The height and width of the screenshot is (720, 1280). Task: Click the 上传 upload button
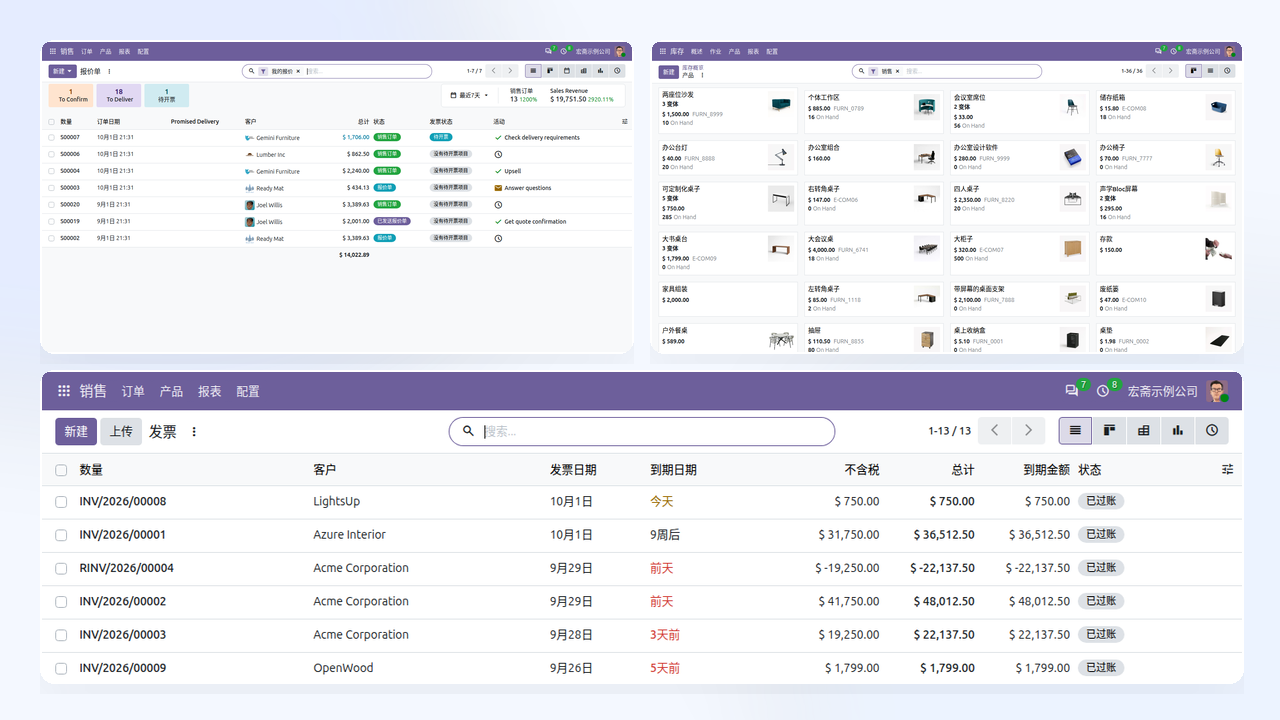click(x=121, y=431)
